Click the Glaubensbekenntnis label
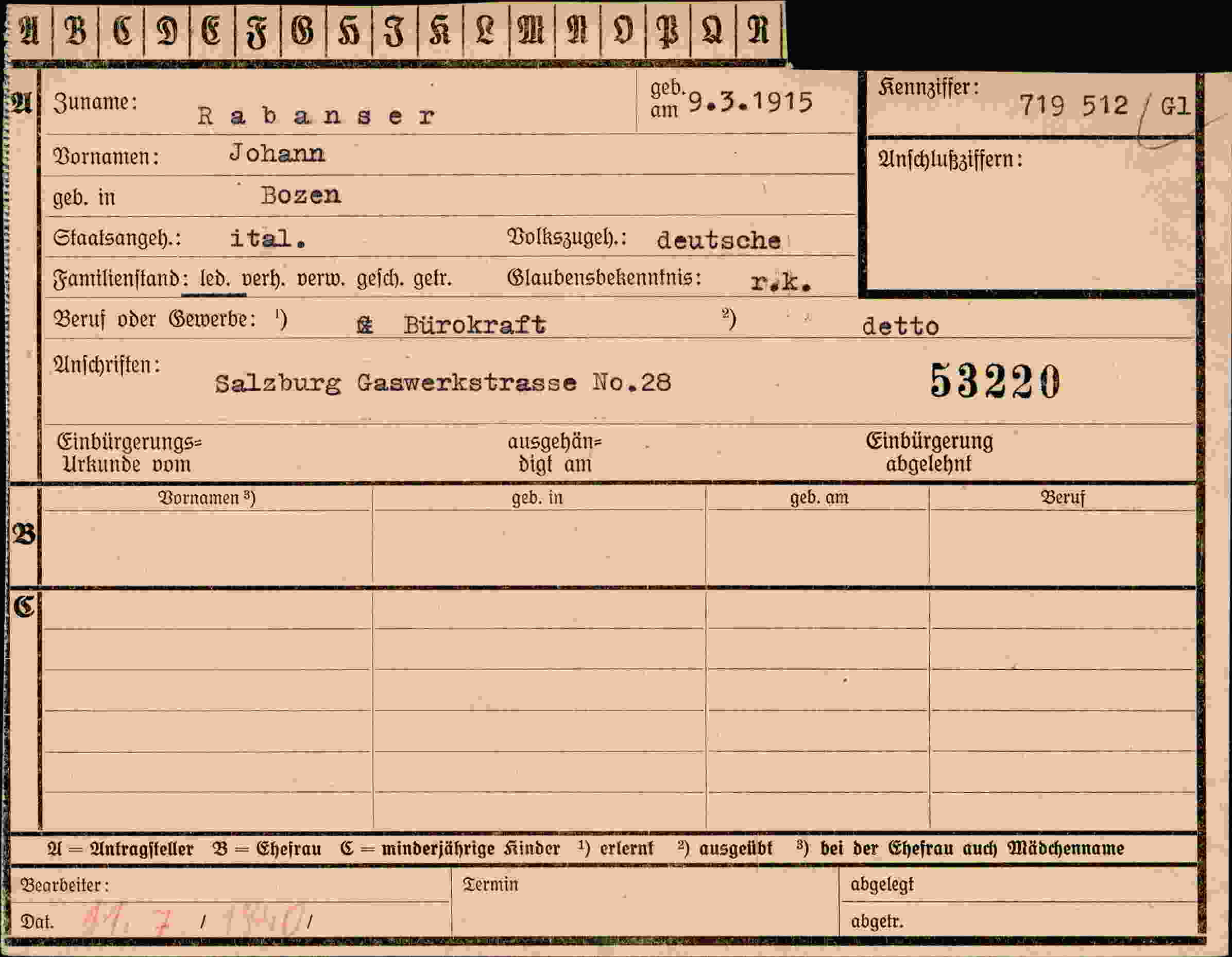The height and width of the screenshot is (957, 1232). coord(604,277)
